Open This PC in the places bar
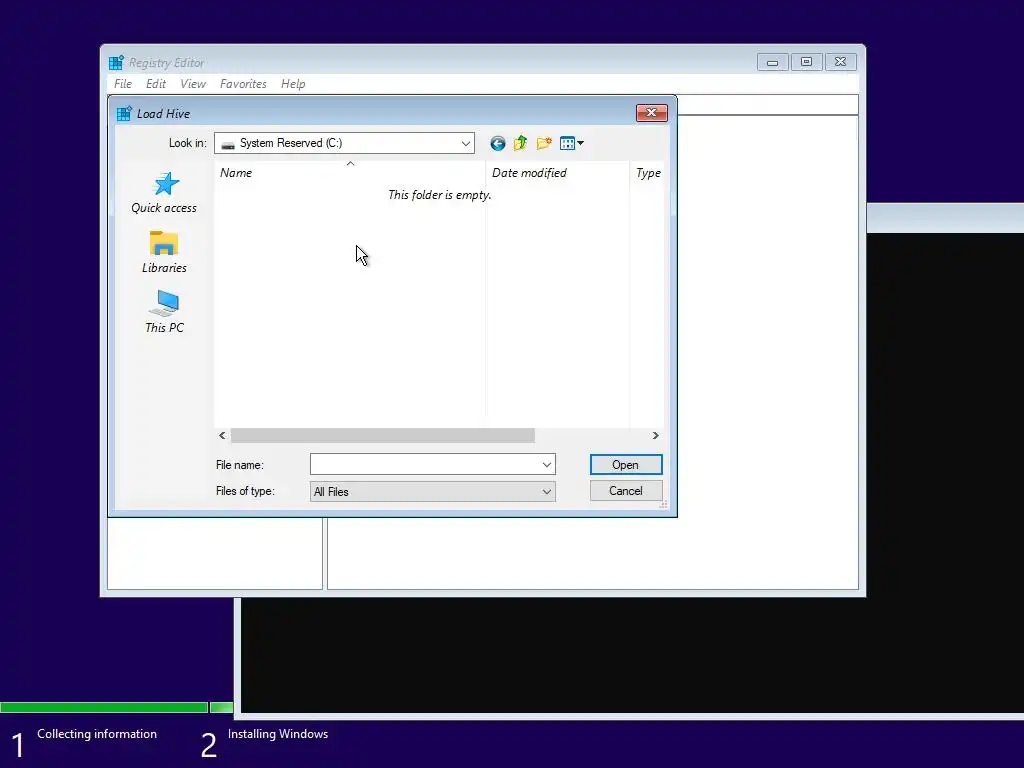The width and height of the screenshot is (1024, 768). click(x=164, y=312)
